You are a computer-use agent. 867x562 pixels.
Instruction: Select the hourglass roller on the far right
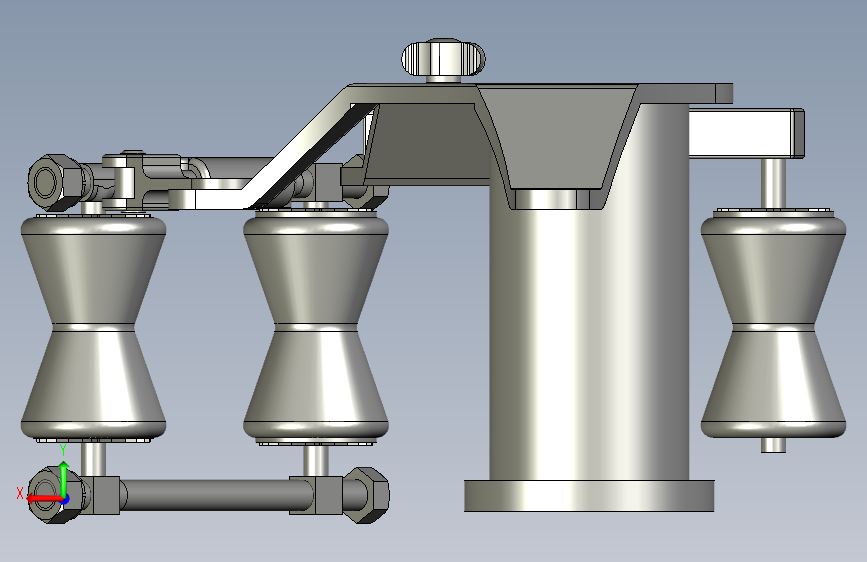pos(773,325)
